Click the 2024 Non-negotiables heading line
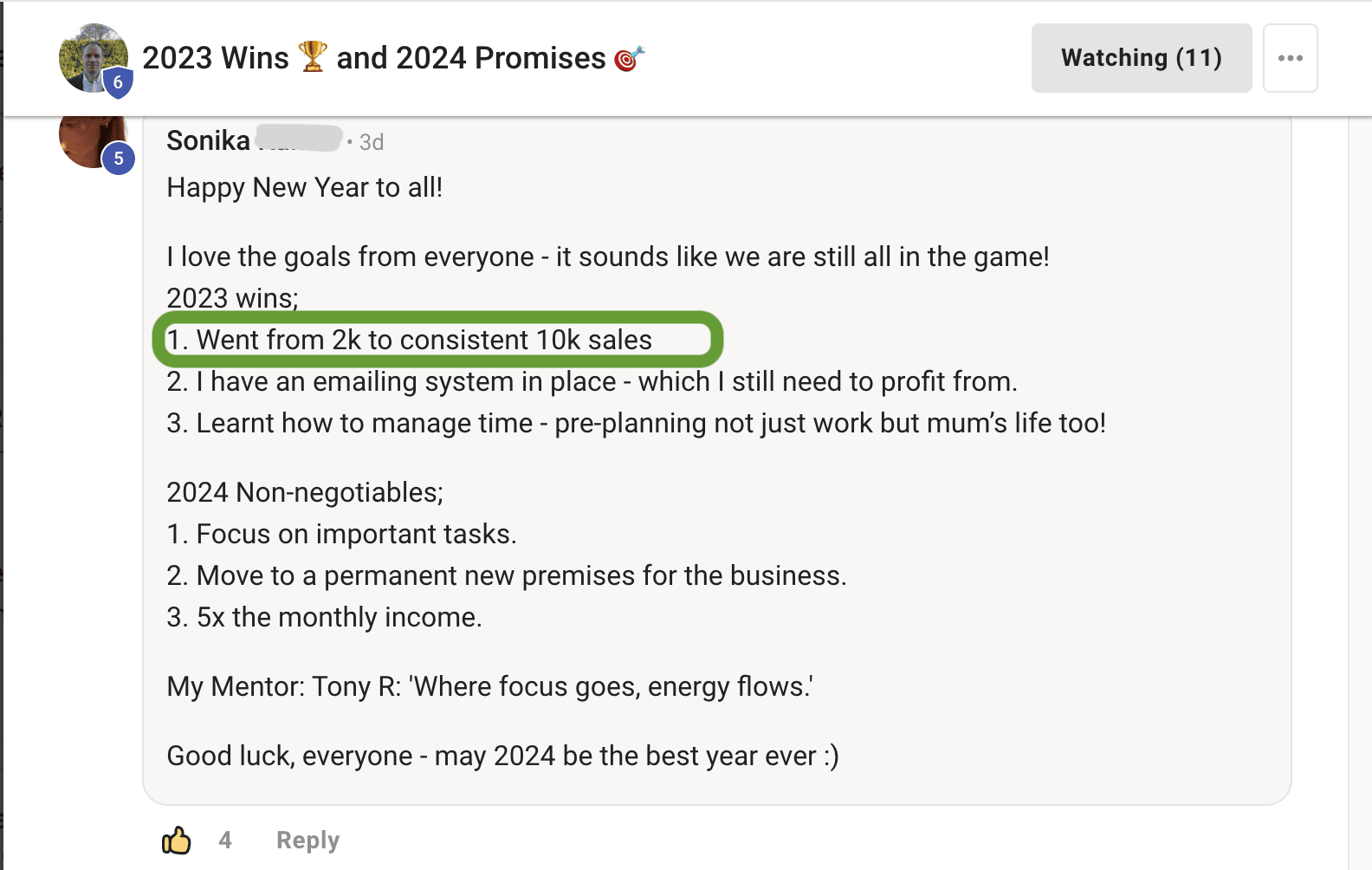The image size is (1372, 870). click(305, 492)
